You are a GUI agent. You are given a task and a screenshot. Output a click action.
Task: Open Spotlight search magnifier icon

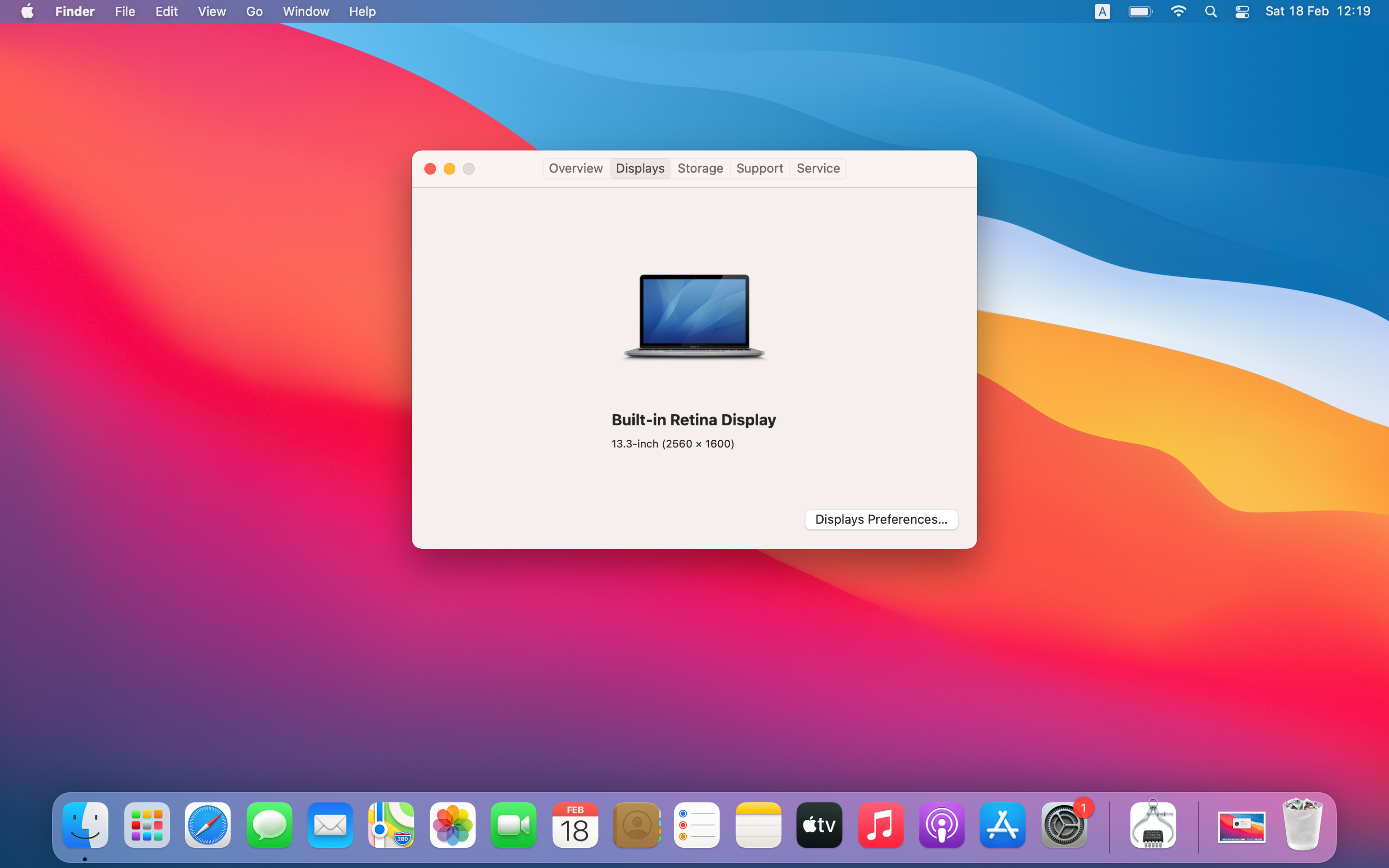[x=1211, y=12]
